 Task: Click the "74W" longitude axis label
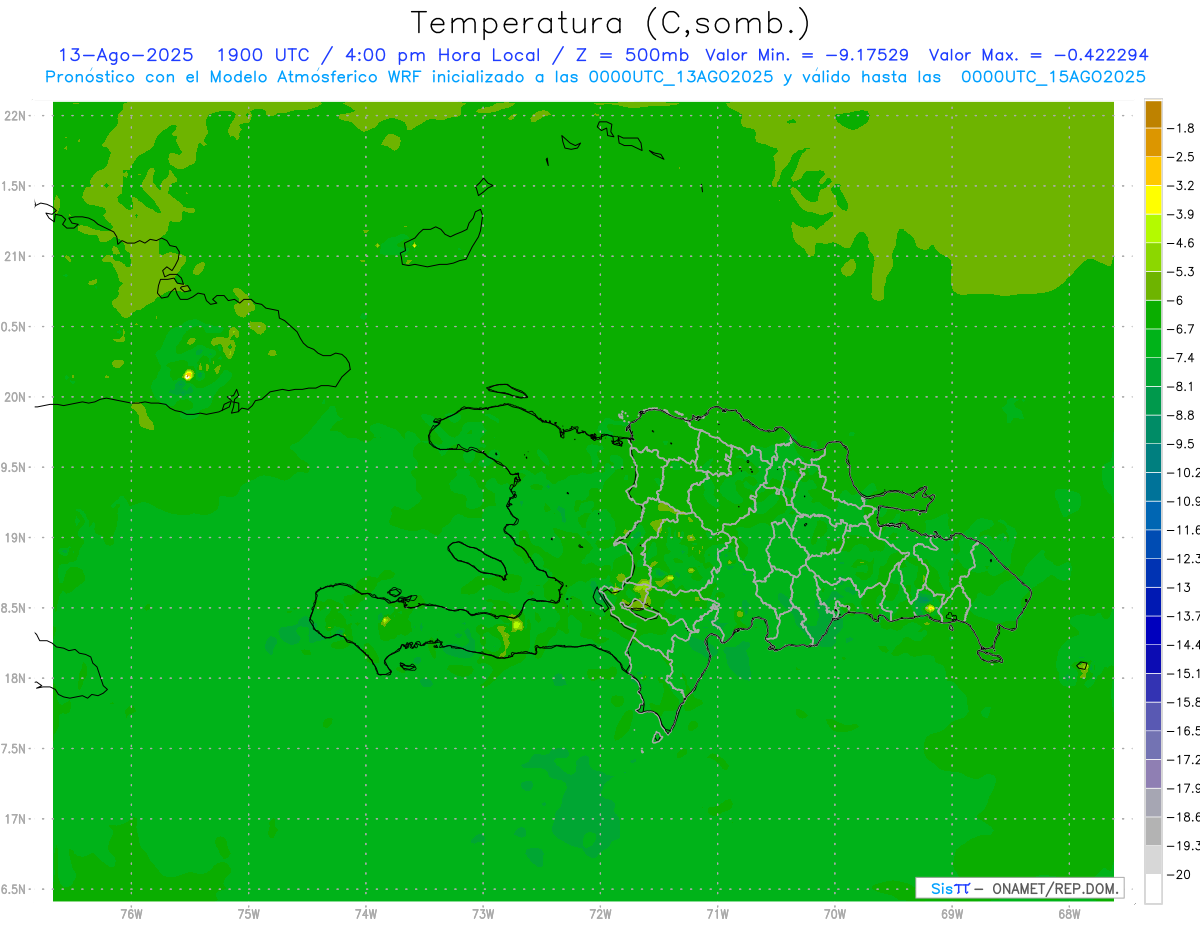pyautogui.click(x=366, y=914)
